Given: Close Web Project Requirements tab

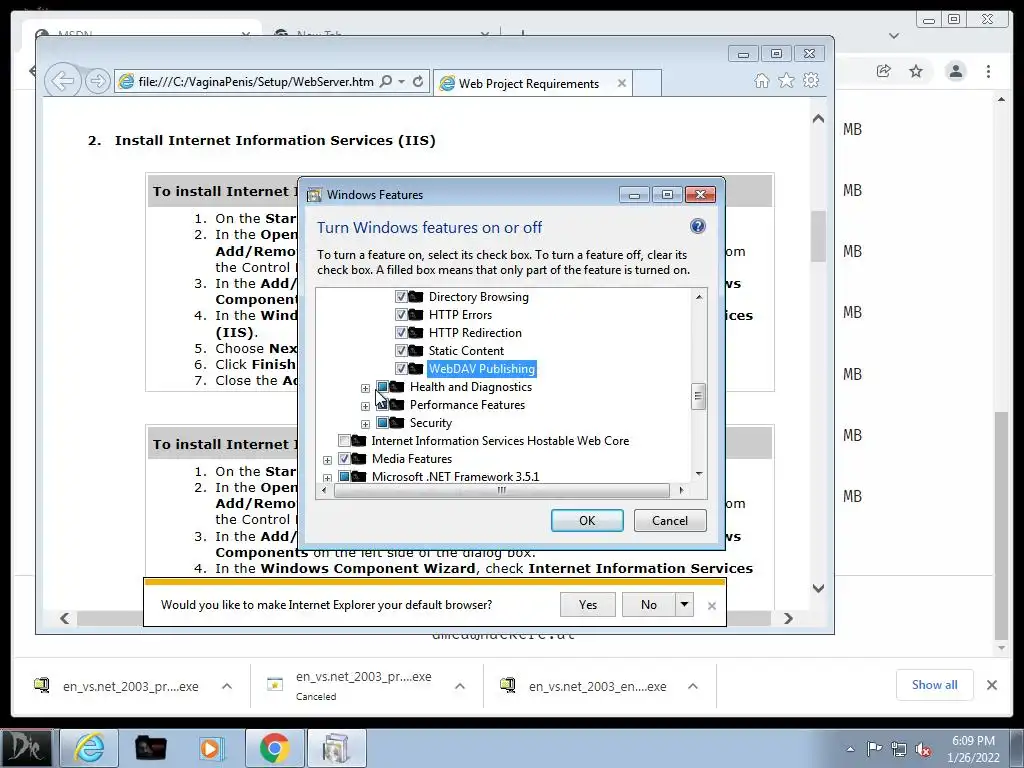Looking at the screenshot, I should click(622, 84).
